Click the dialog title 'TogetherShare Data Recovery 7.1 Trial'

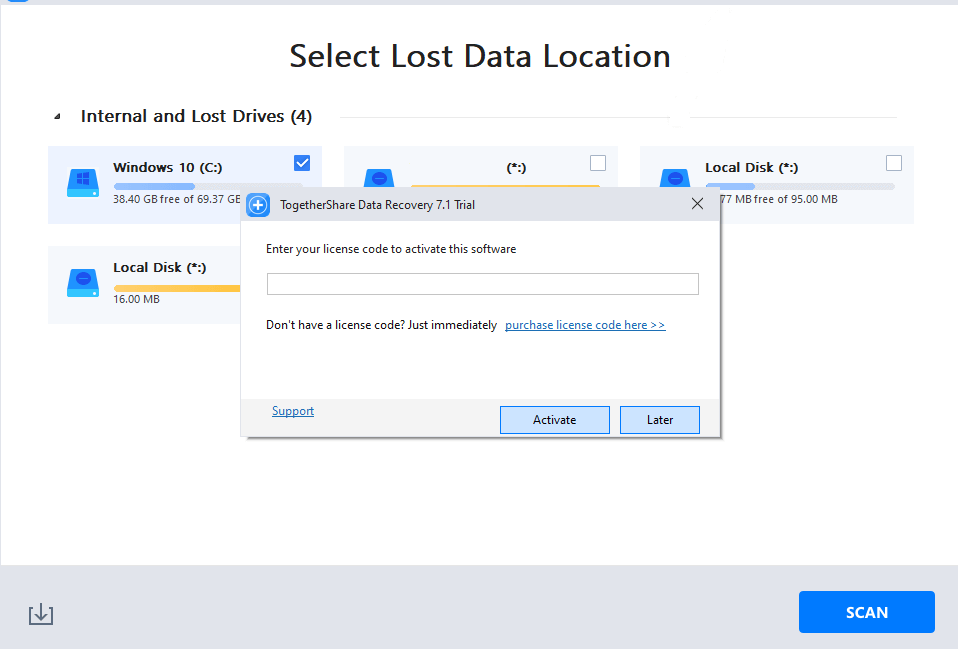click(378, 205)
